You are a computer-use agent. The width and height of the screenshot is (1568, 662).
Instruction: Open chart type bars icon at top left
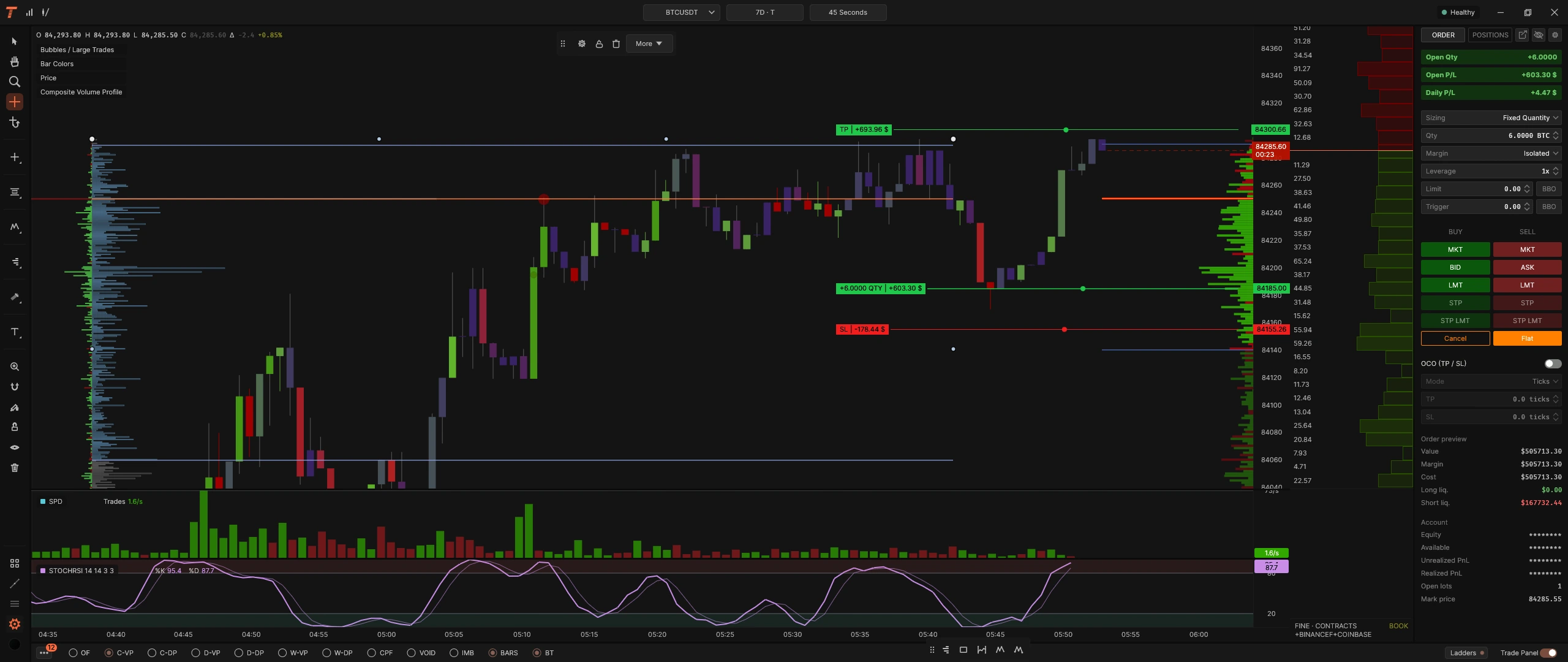pos(29,12)
